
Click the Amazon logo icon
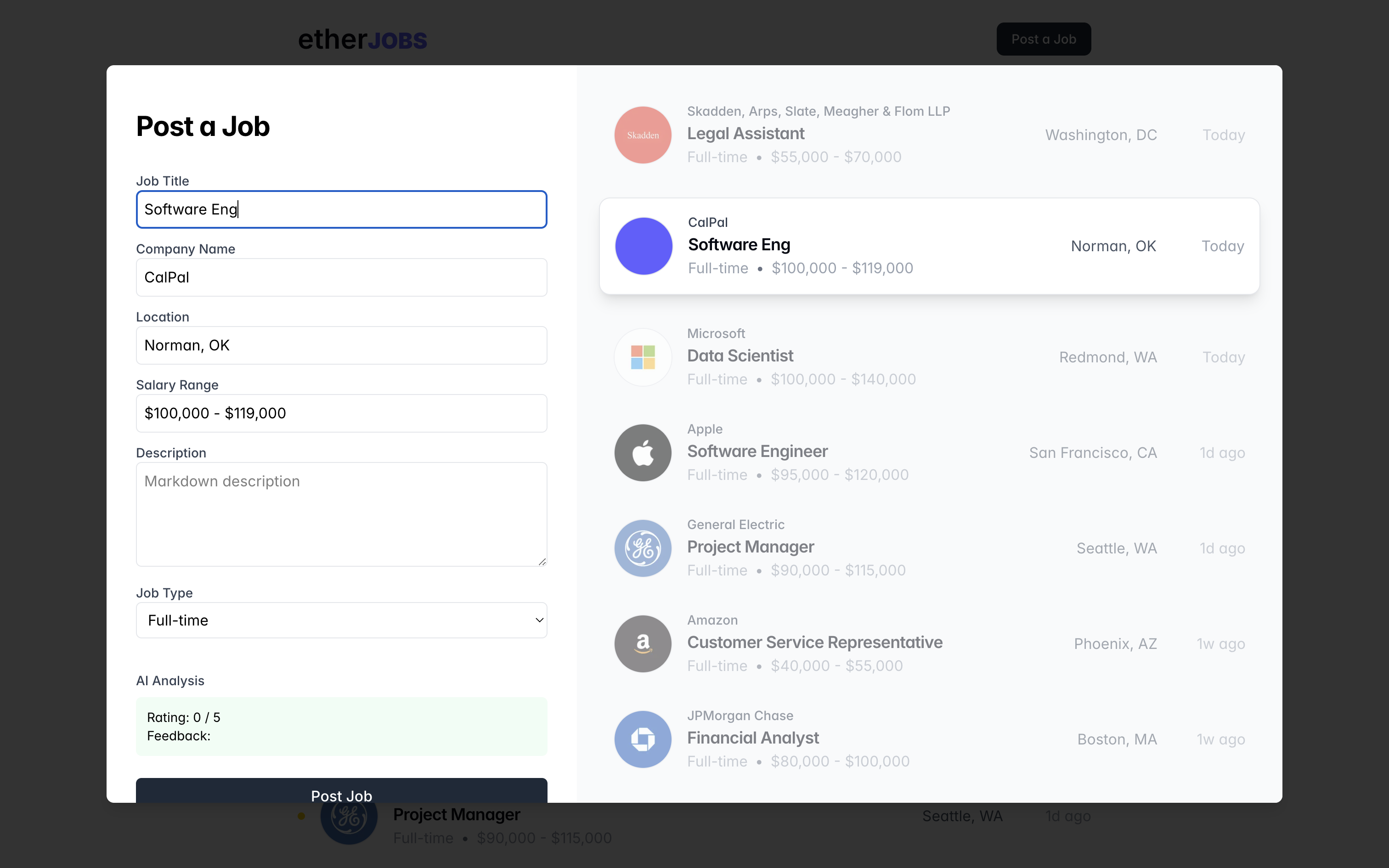pyautogui.click(x=643, y=643)
